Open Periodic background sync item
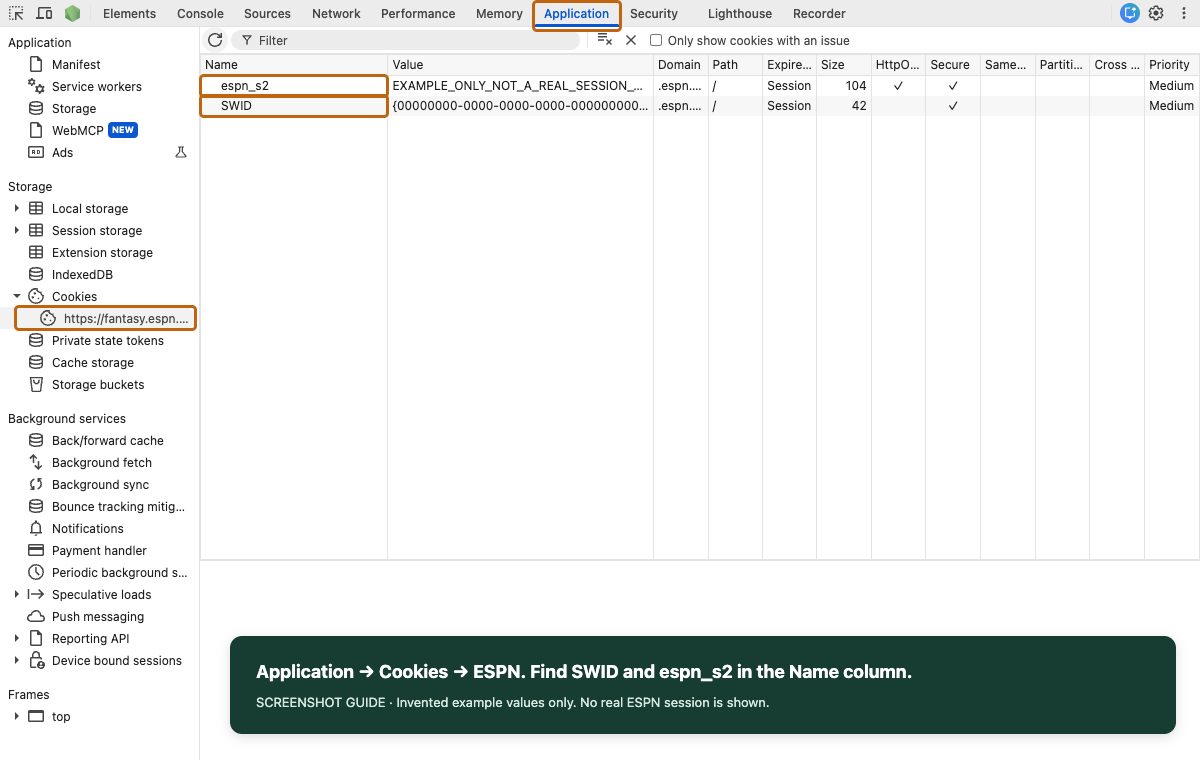 (x=119, y=572)
